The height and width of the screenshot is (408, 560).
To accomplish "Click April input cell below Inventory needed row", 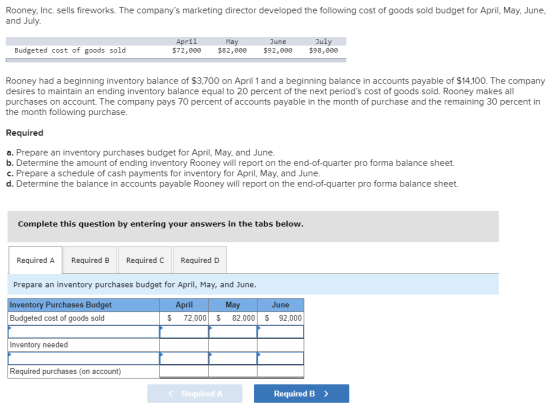I will [x=184, y=358].
